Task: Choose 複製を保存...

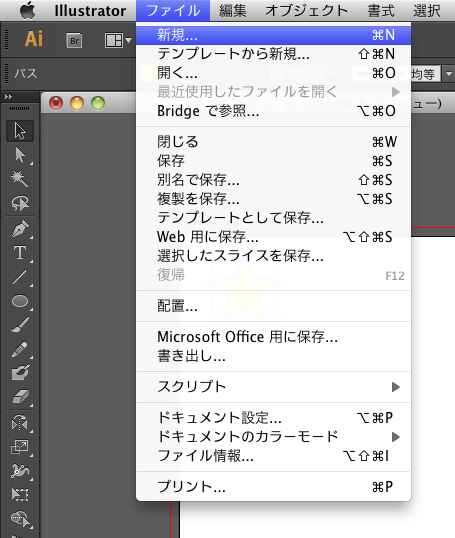Action: pos(274,198)
